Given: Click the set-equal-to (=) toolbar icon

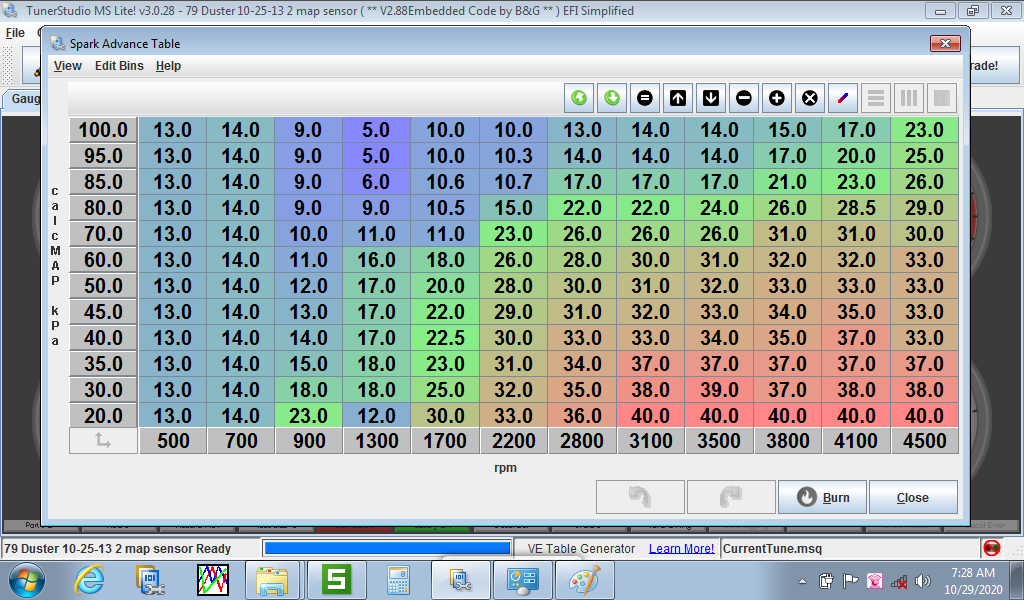Looking at the screenshot, I should coord(645,98).
